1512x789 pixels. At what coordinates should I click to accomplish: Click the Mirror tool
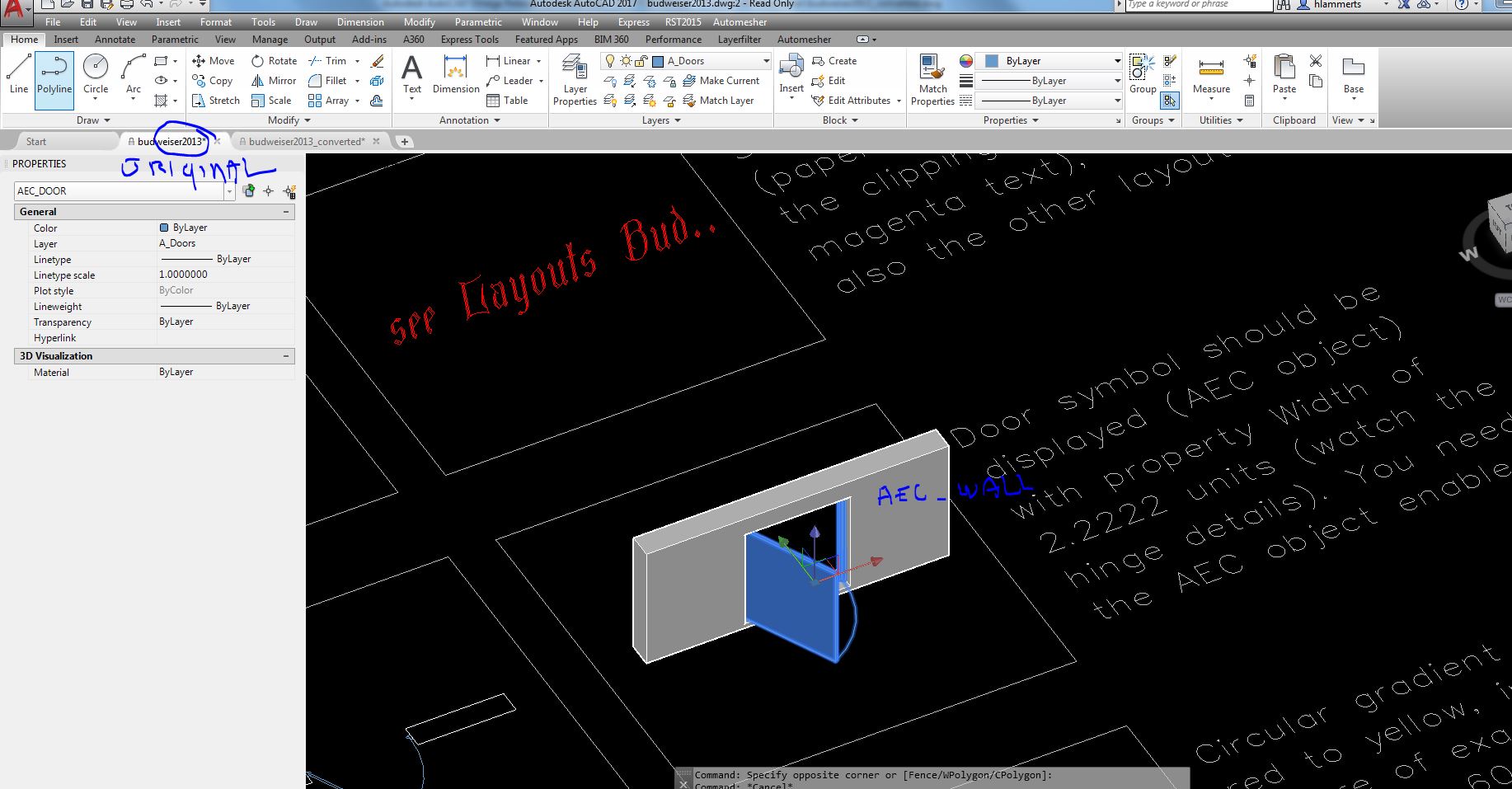point(274,81)
